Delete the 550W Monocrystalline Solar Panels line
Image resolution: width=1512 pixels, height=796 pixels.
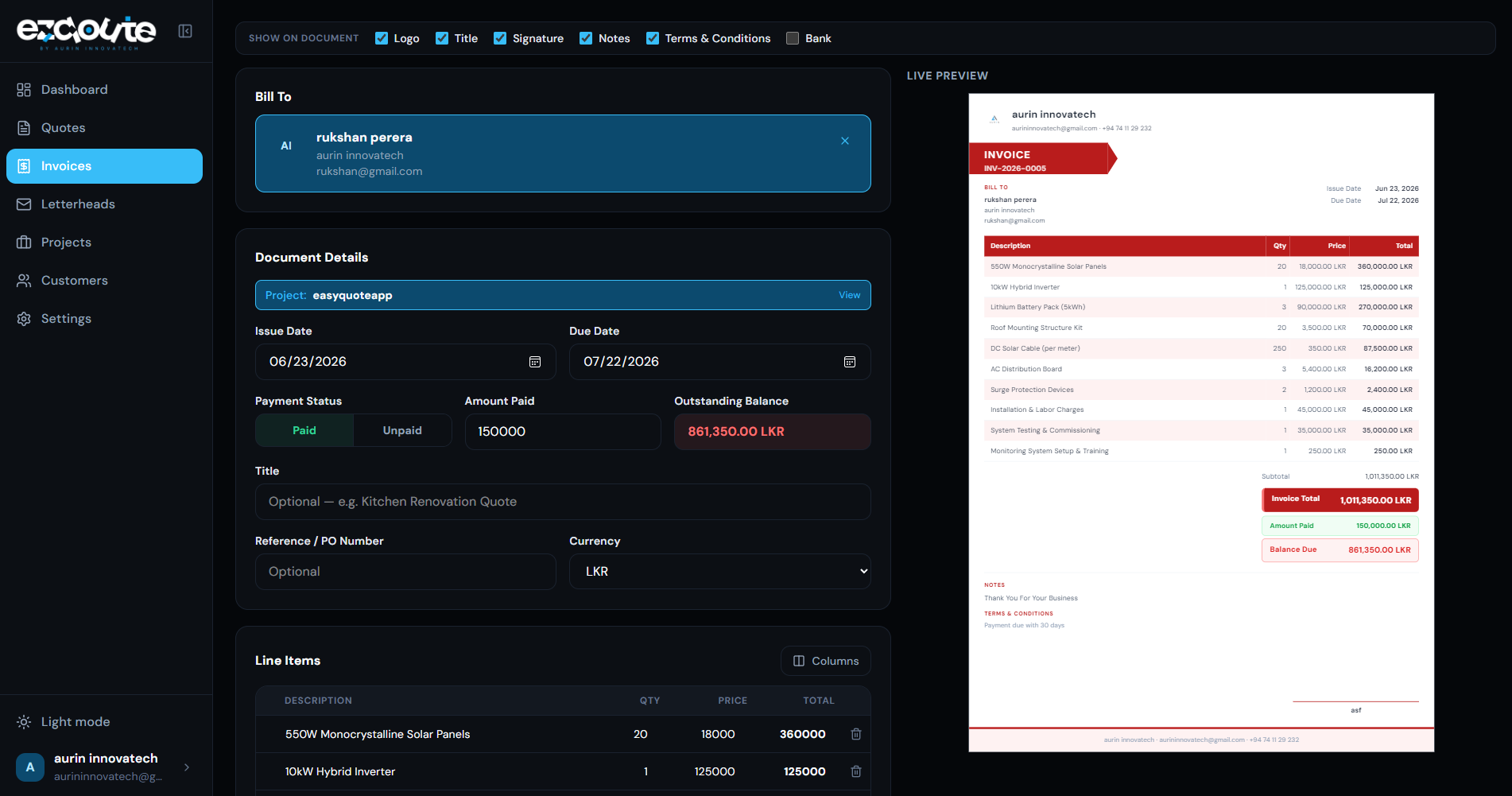click(x=856, y=734)
